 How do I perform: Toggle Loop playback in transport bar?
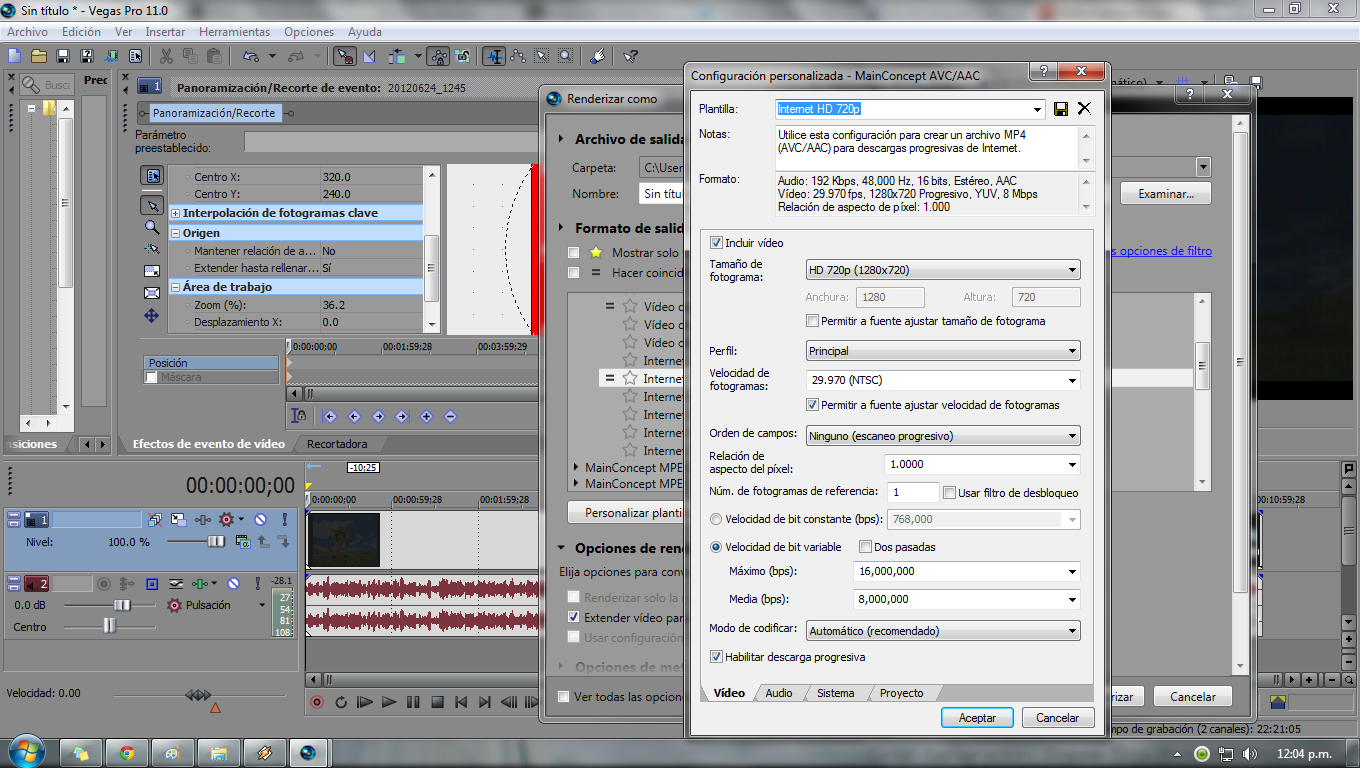tap(341, 702)
